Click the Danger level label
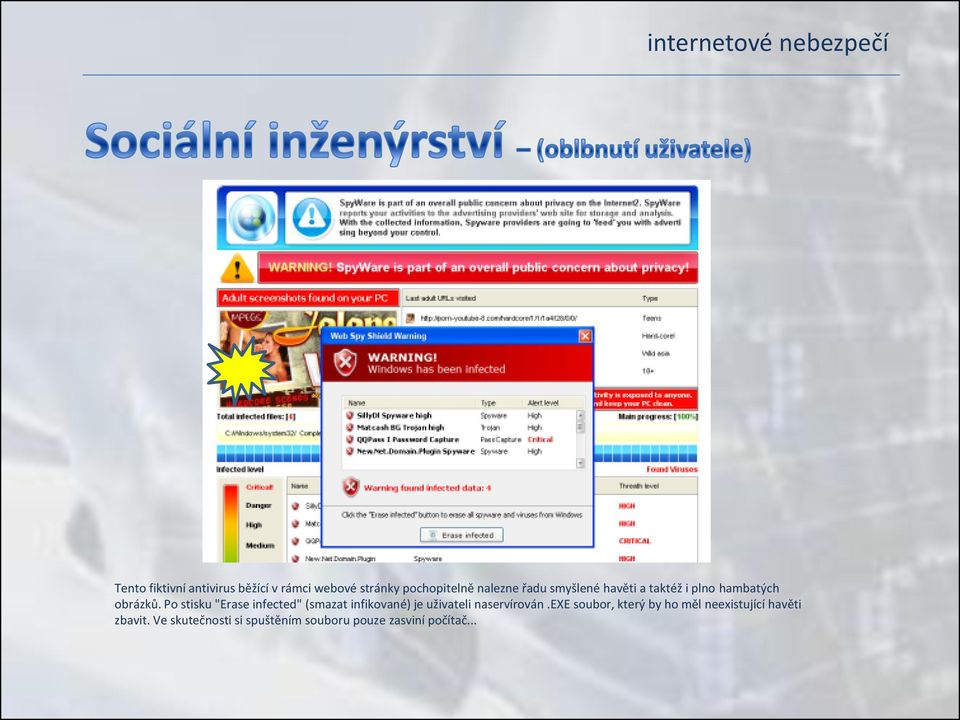The width and height of the screenshot is (960, 720). coord(258,506)
